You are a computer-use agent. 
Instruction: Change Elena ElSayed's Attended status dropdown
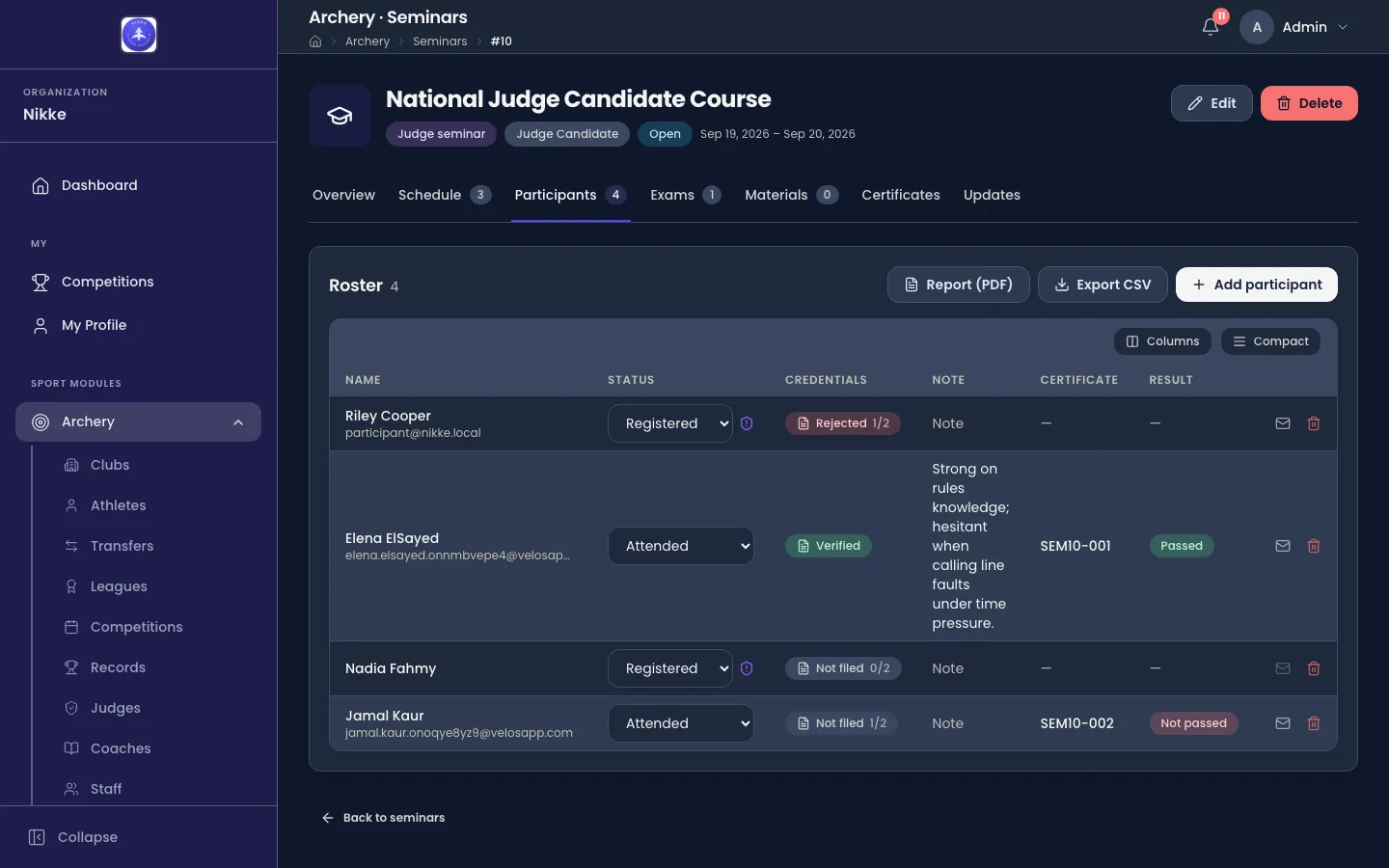[x=681, y=546]
